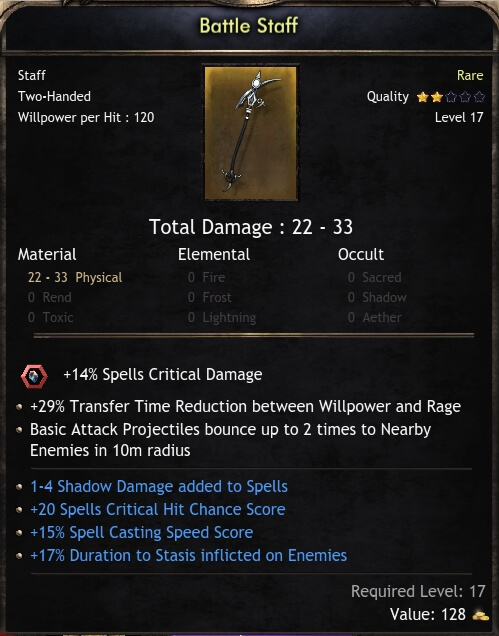Click the +15% Spell Casting Speed Score line
Image resolution: width=499 pixels, height=636 pixels.
tap(142, 533)
